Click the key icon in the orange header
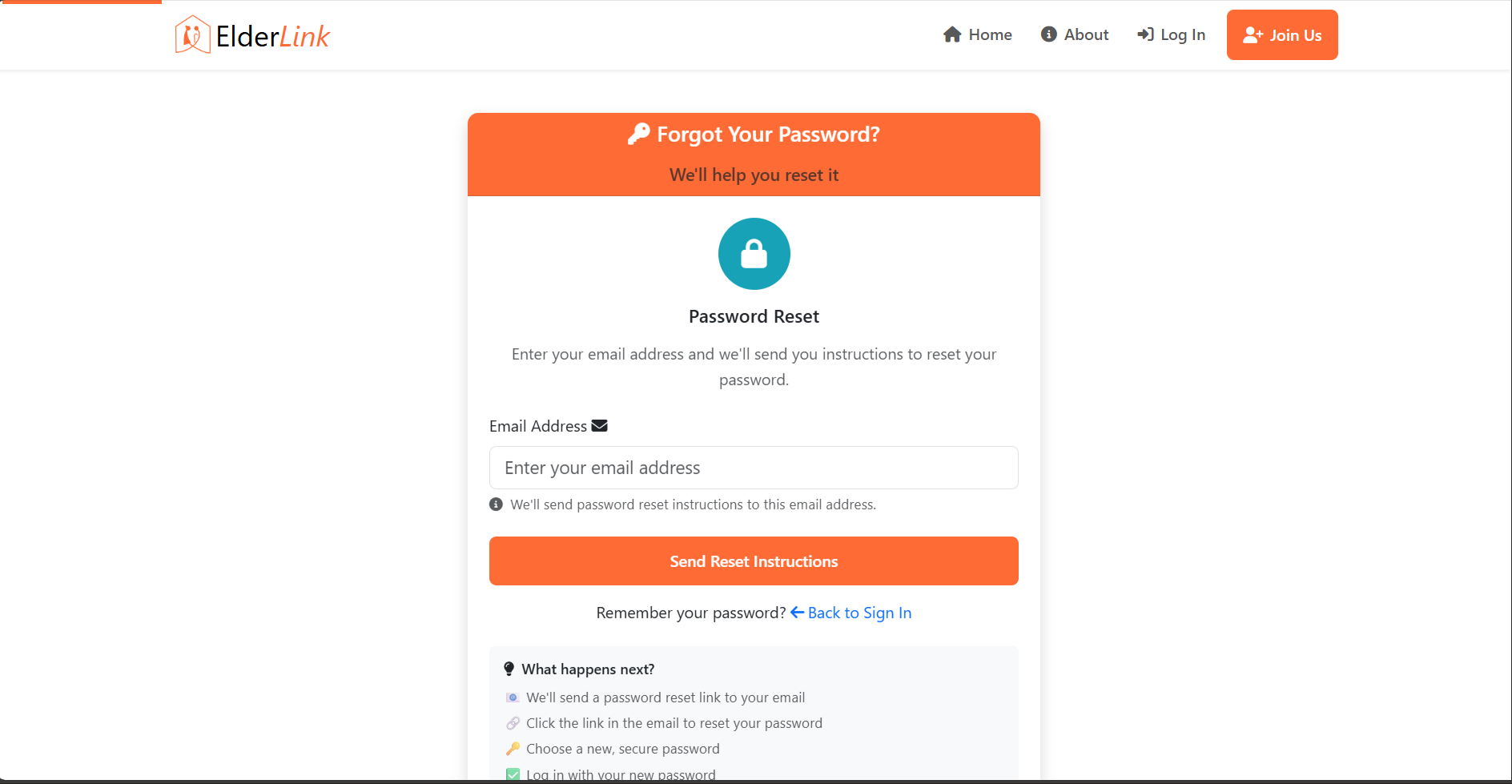1512x784 pixels. (638, 134)
